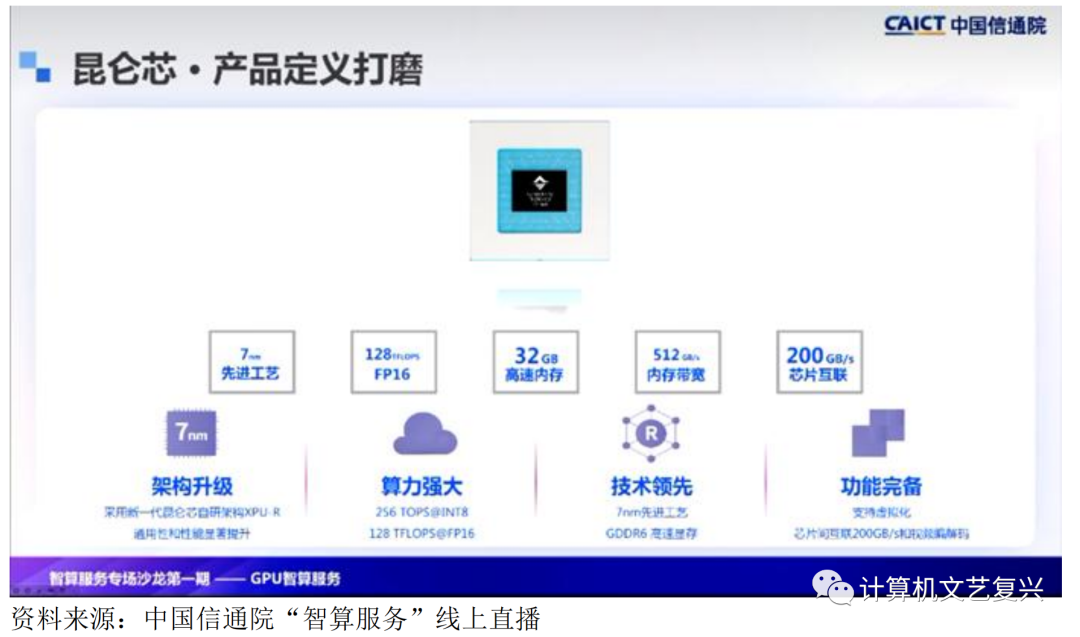Screen dimensions: 1080x637
Task: Click the heading "功能完备"
Action: click(881, 486)
